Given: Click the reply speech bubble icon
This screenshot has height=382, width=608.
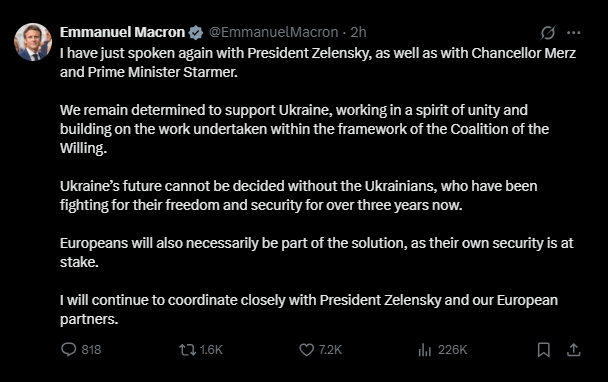Looking at the screenshot, I should 69,349.
